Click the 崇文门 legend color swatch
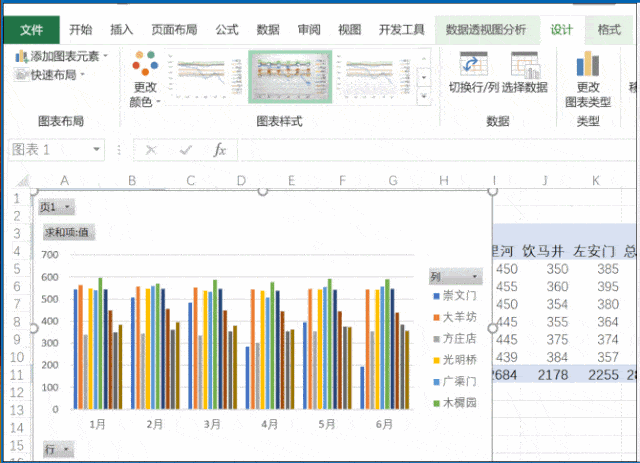This screenshot has height=463, width=640. [436, 296]
